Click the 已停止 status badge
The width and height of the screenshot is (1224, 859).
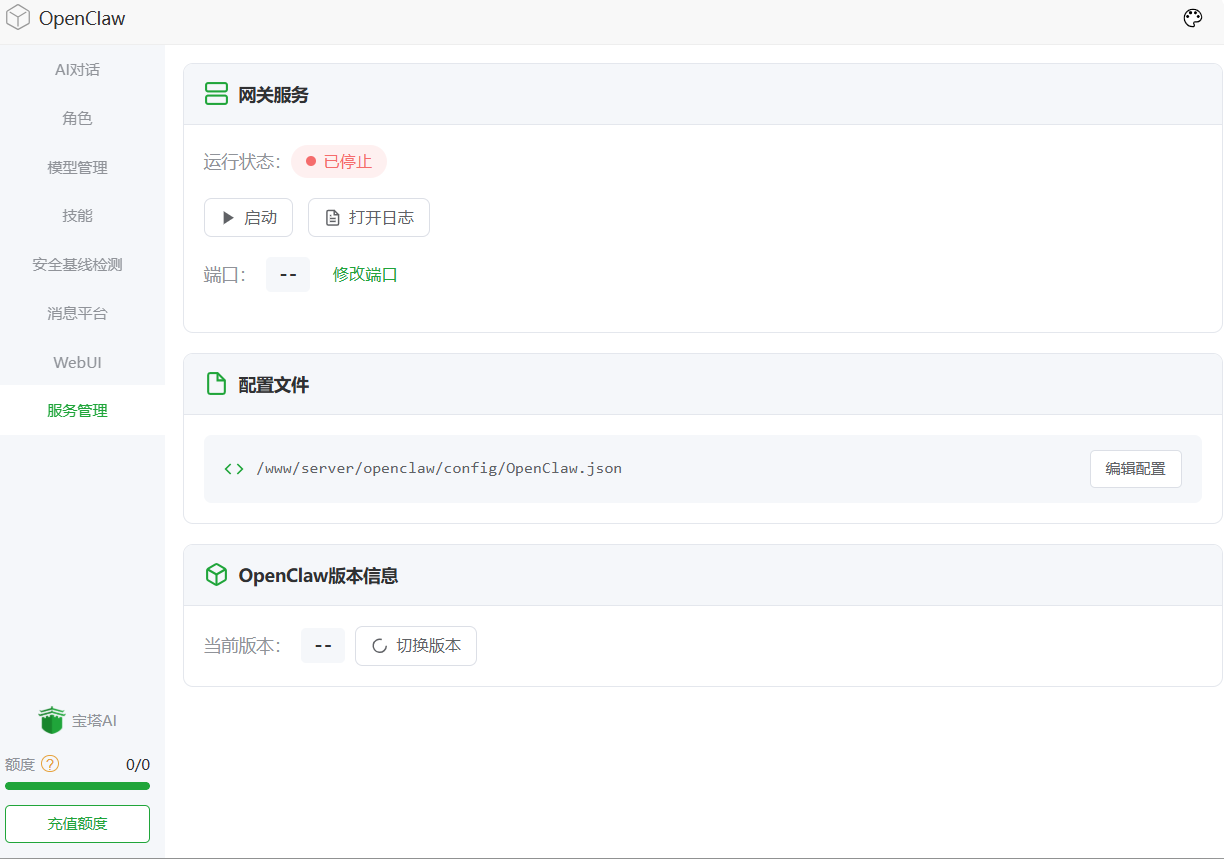(x=339, y=162)
